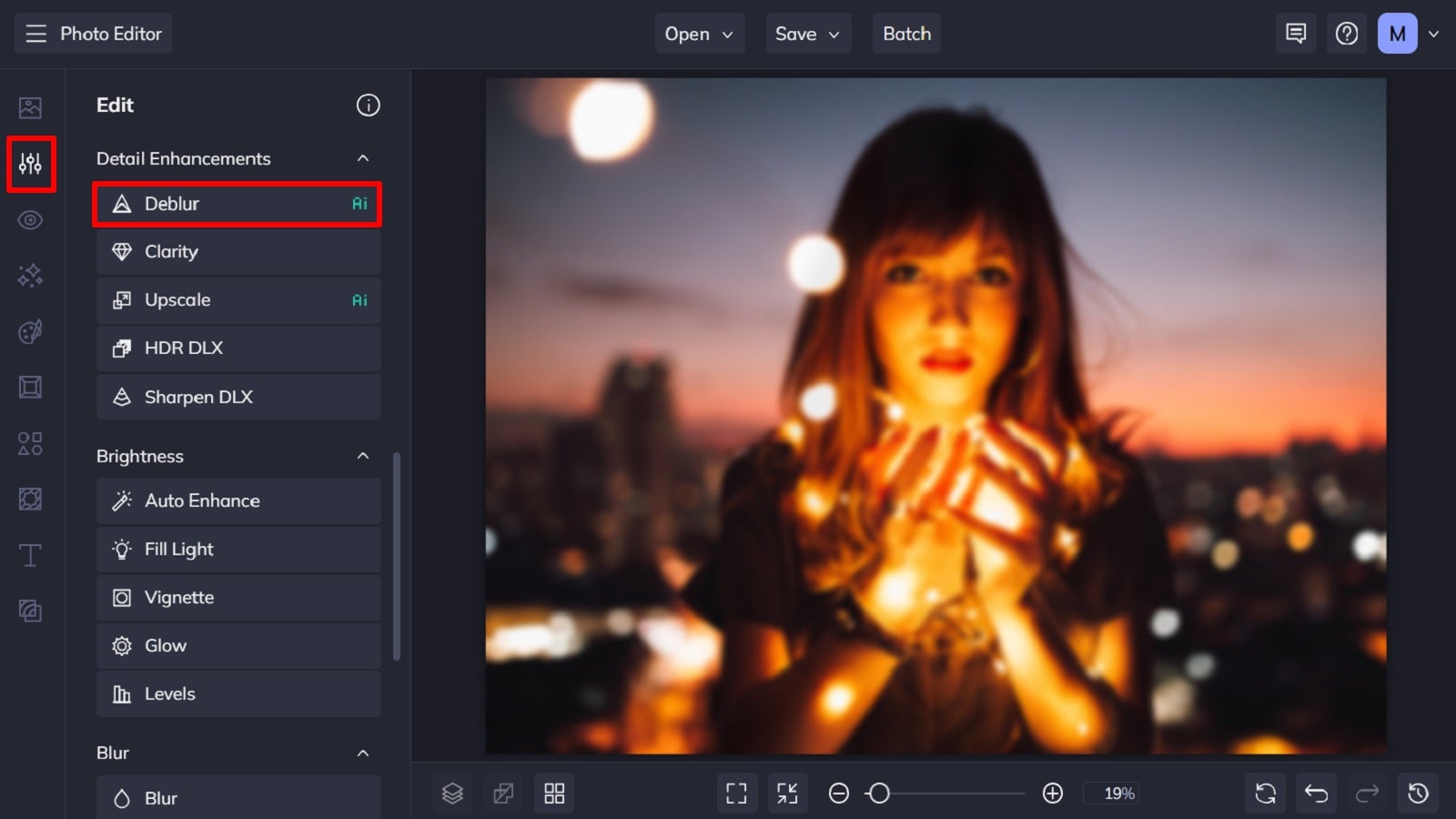Select the Text tool icon

point(30,555)
